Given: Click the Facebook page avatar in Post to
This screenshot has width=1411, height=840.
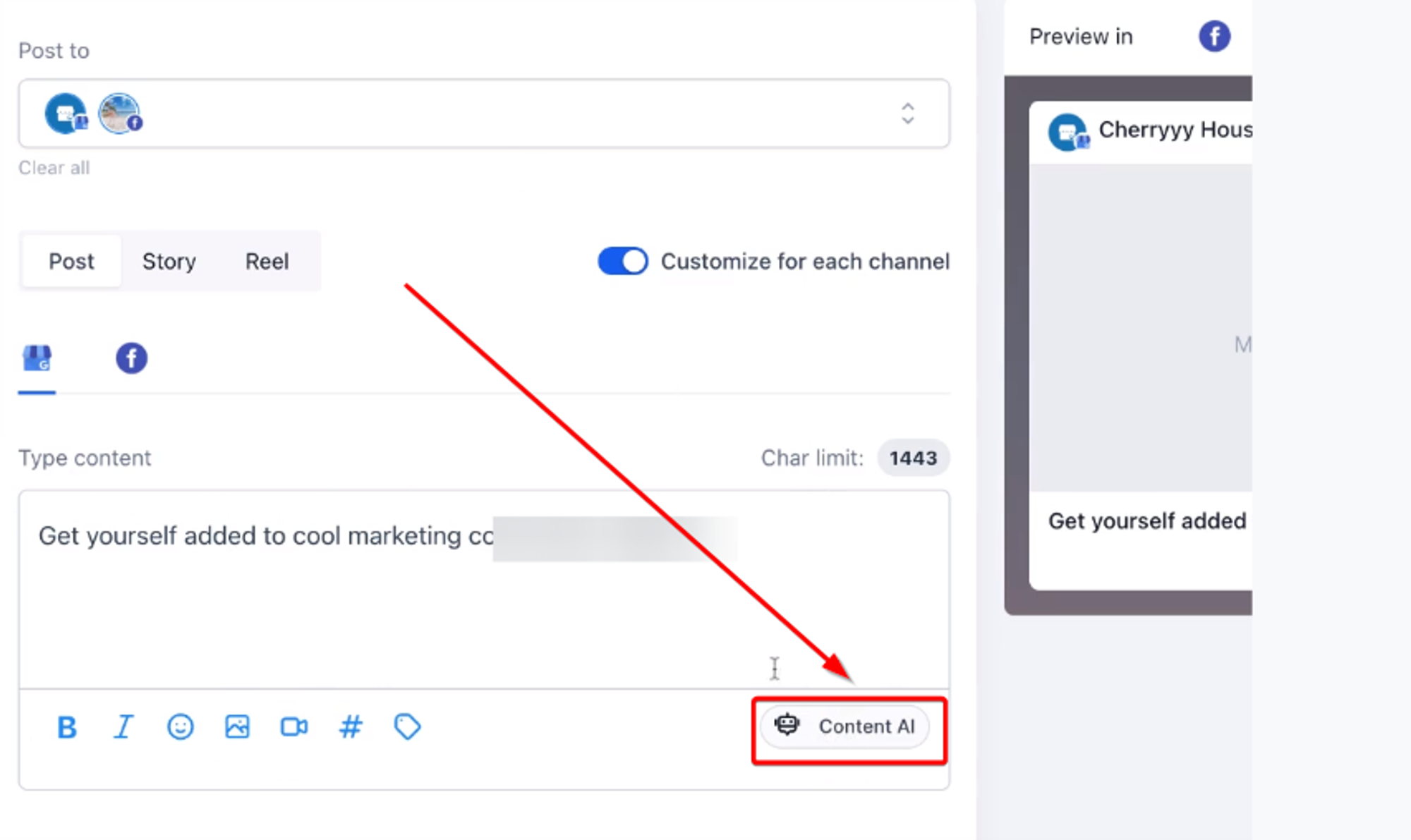Looking at the screenshot, I should (x=119, y=113).
